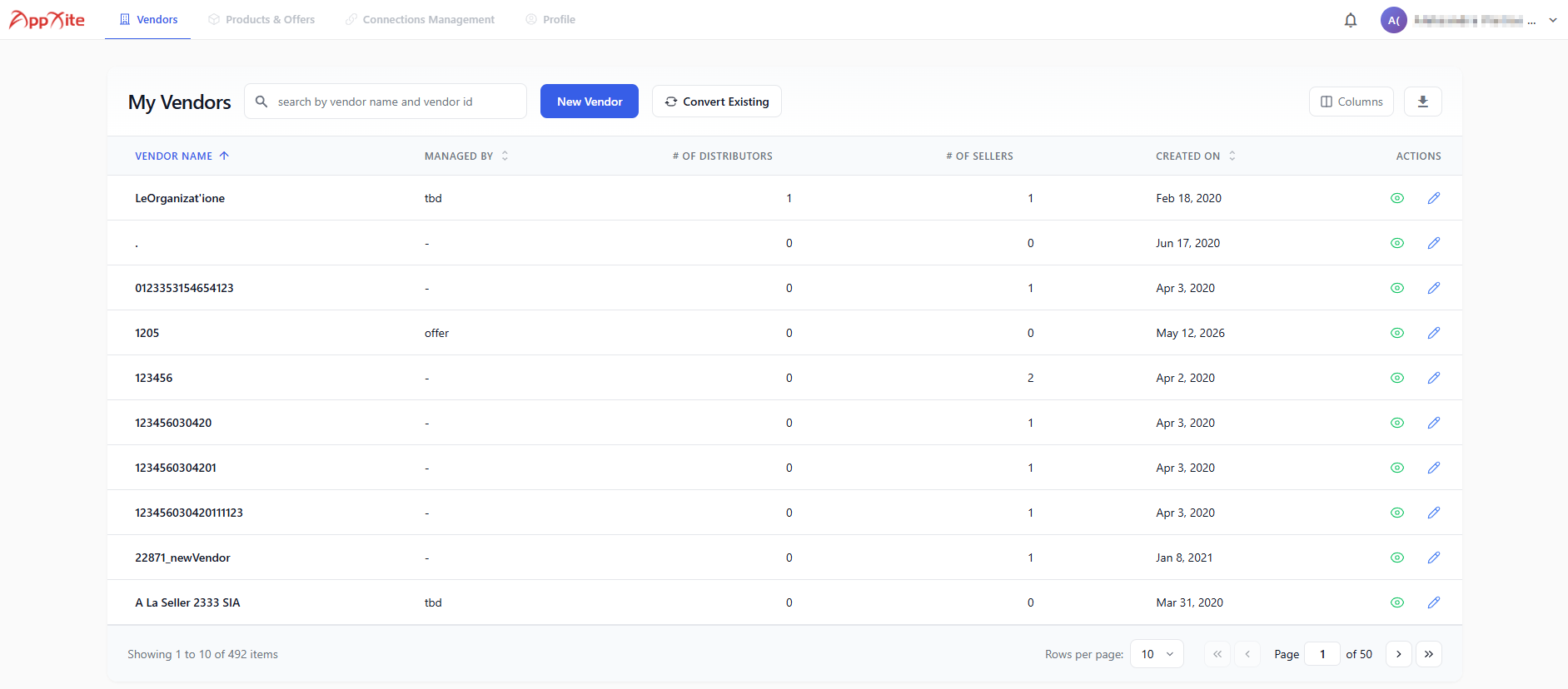The image size is (1568, 689).
Task: Click Convert Existing button
Action: pyautogui.click(x=717, y=102)
